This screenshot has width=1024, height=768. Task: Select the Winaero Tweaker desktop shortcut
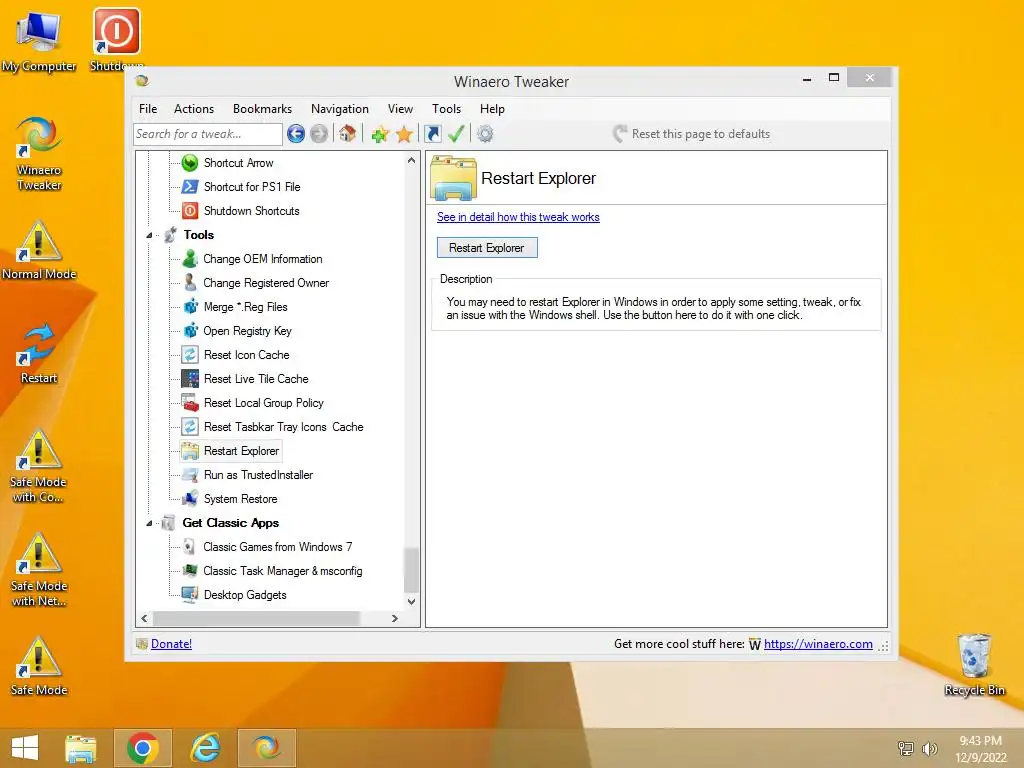tap(39, 154)
